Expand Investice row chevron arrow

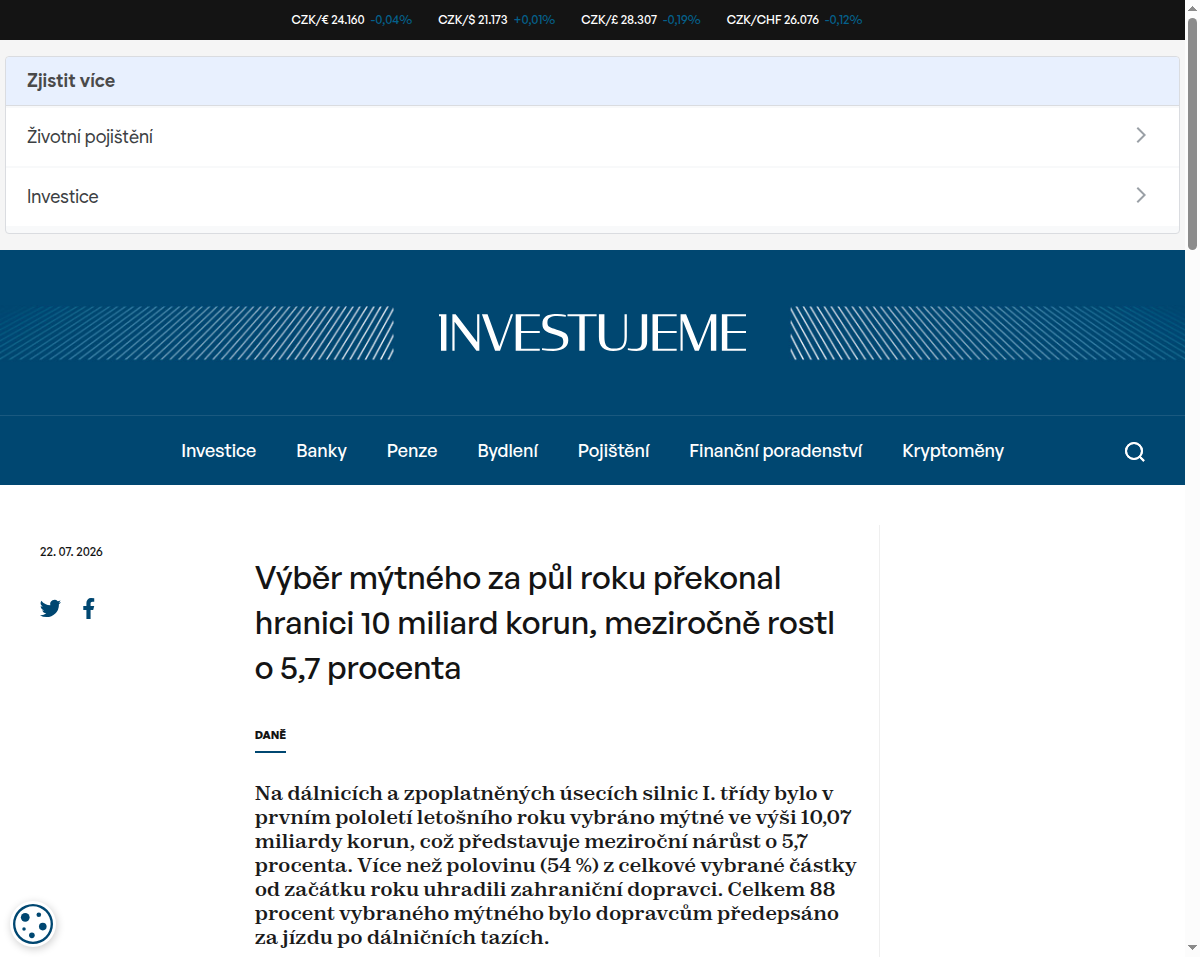coord(1141,195)
